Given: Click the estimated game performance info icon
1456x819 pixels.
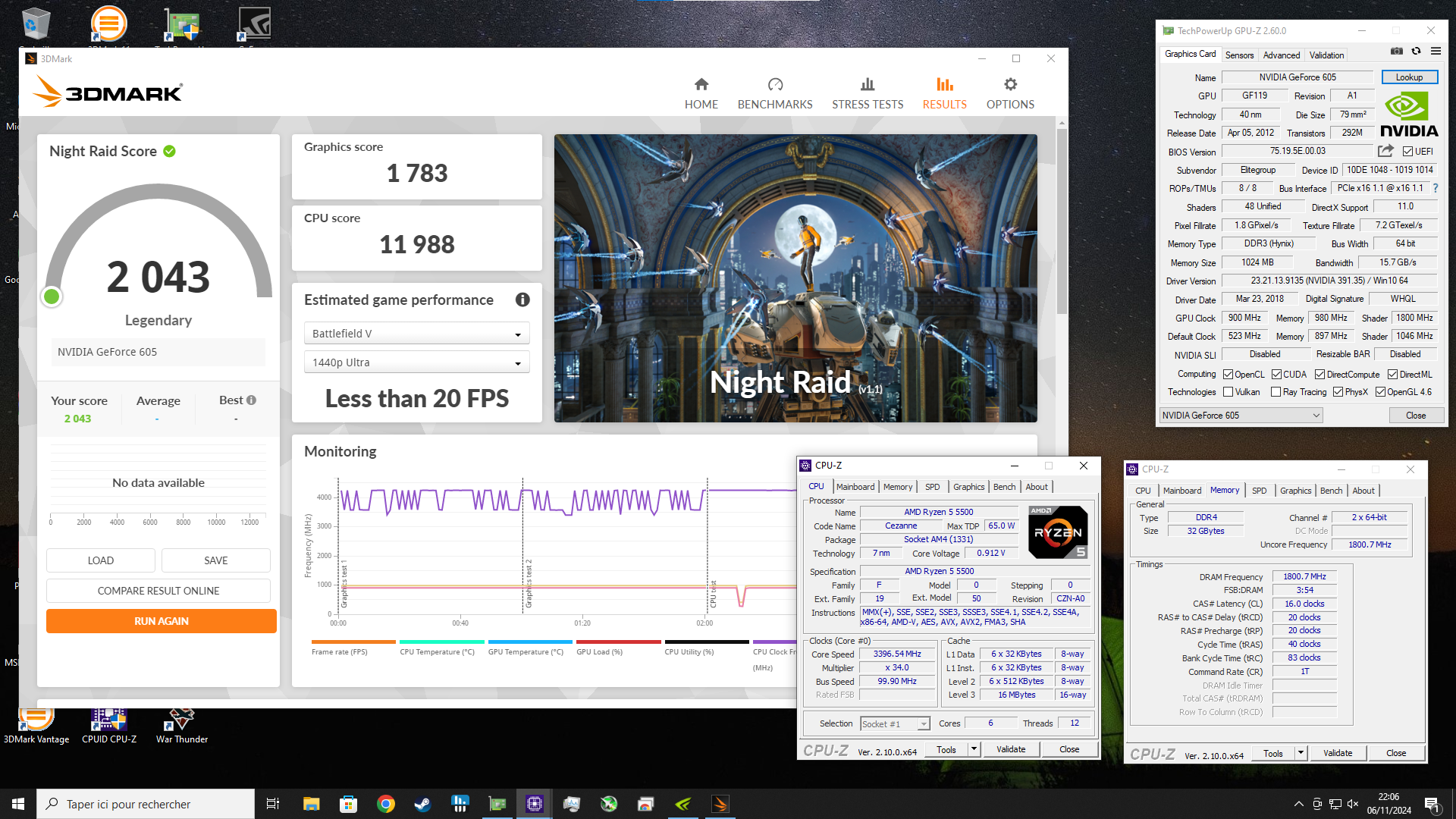Looking at the screenshot, I should [x=522, y=300].
